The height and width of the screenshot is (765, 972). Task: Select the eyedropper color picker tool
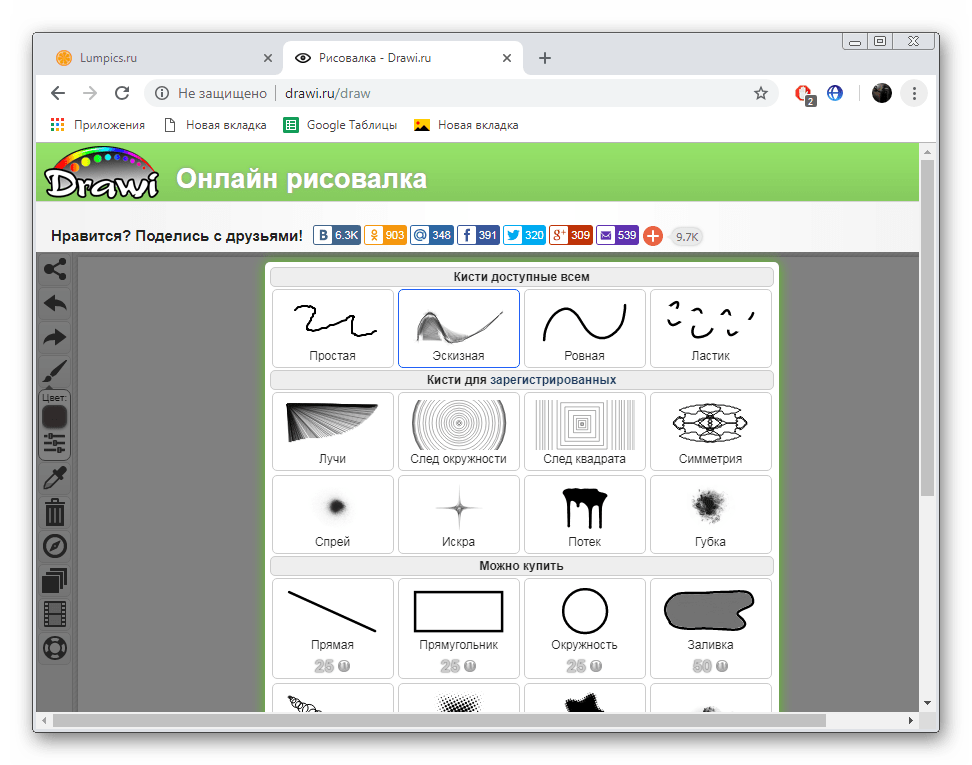tap(55, 478)
